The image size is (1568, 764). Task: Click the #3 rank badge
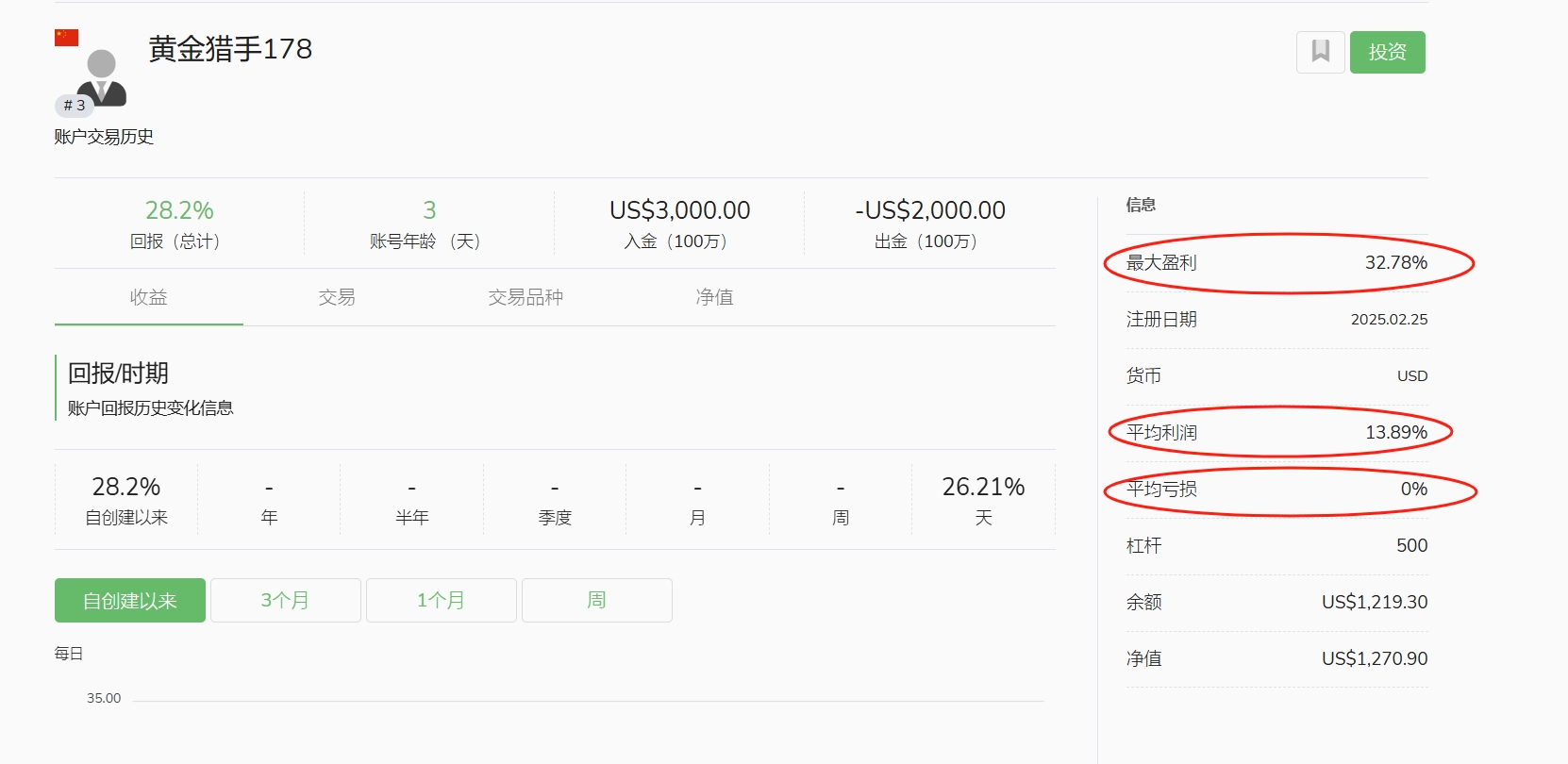point(75,106)
